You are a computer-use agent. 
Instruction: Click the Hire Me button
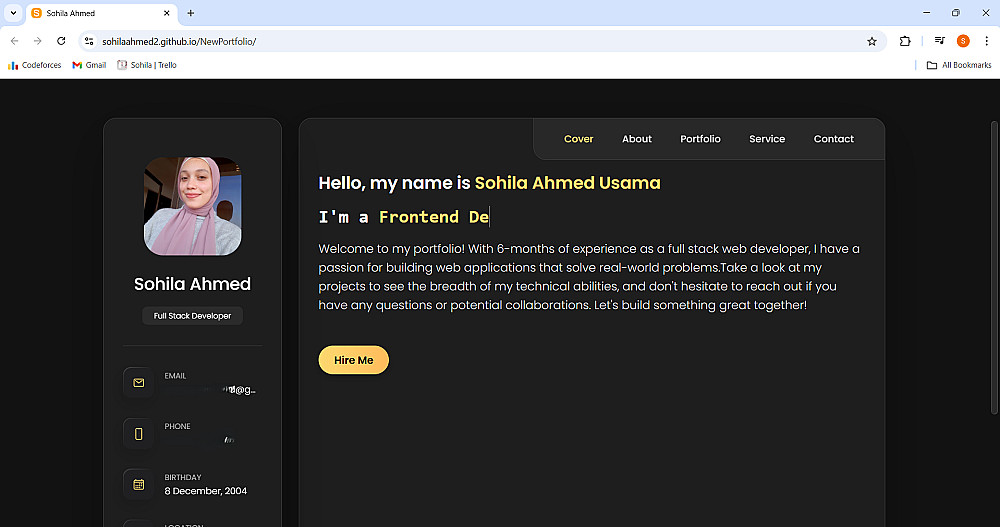[x=353, y=360]
